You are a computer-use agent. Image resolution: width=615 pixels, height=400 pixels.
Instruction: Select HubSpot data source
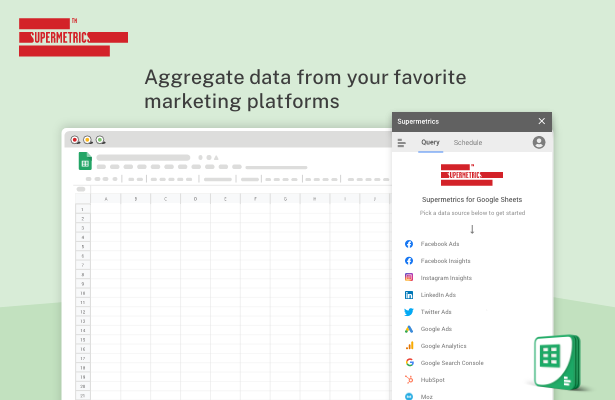[x=433, y=380]
